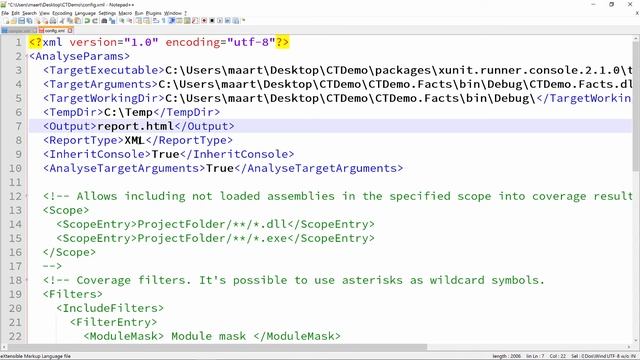Close the config.xml tab with its X
Image resolution: width=640 pixels, height=360 pixels.
70,31
